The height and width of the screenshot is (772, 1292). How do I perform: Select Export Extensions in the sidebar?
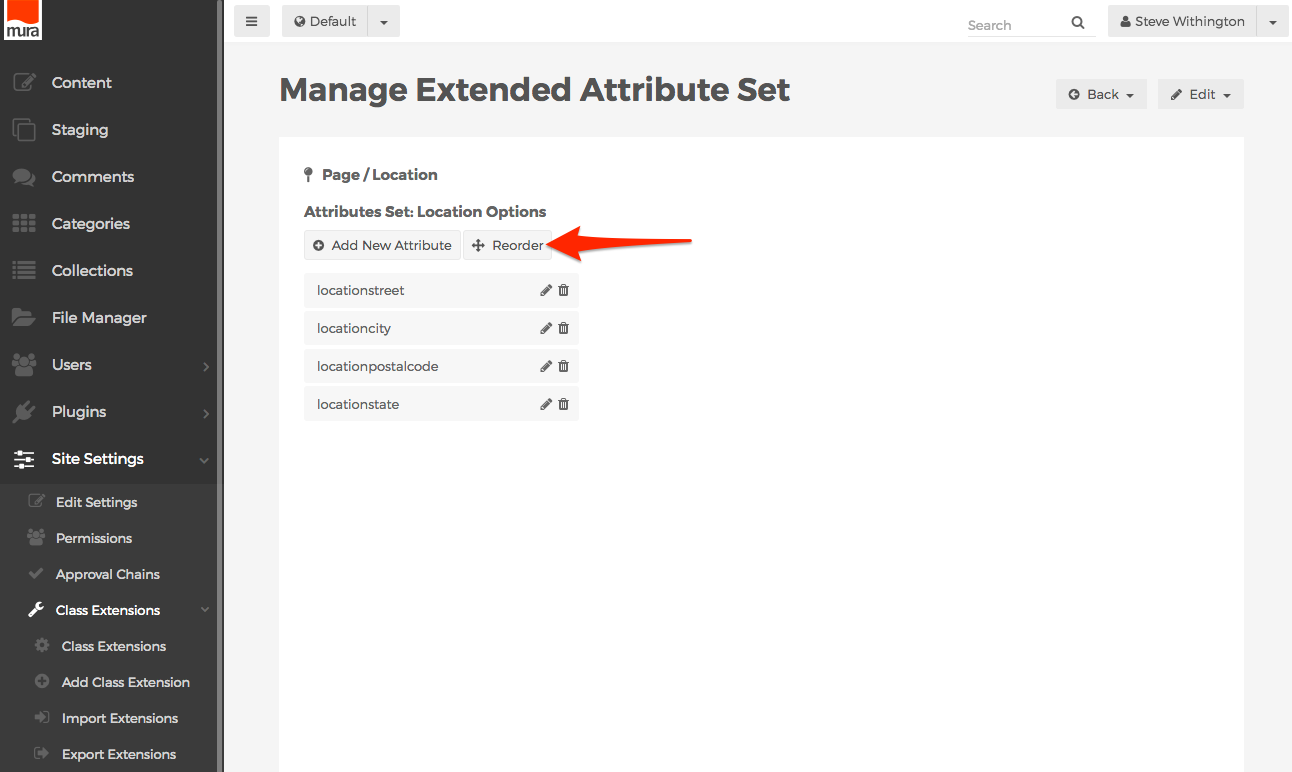coord(118,754)
